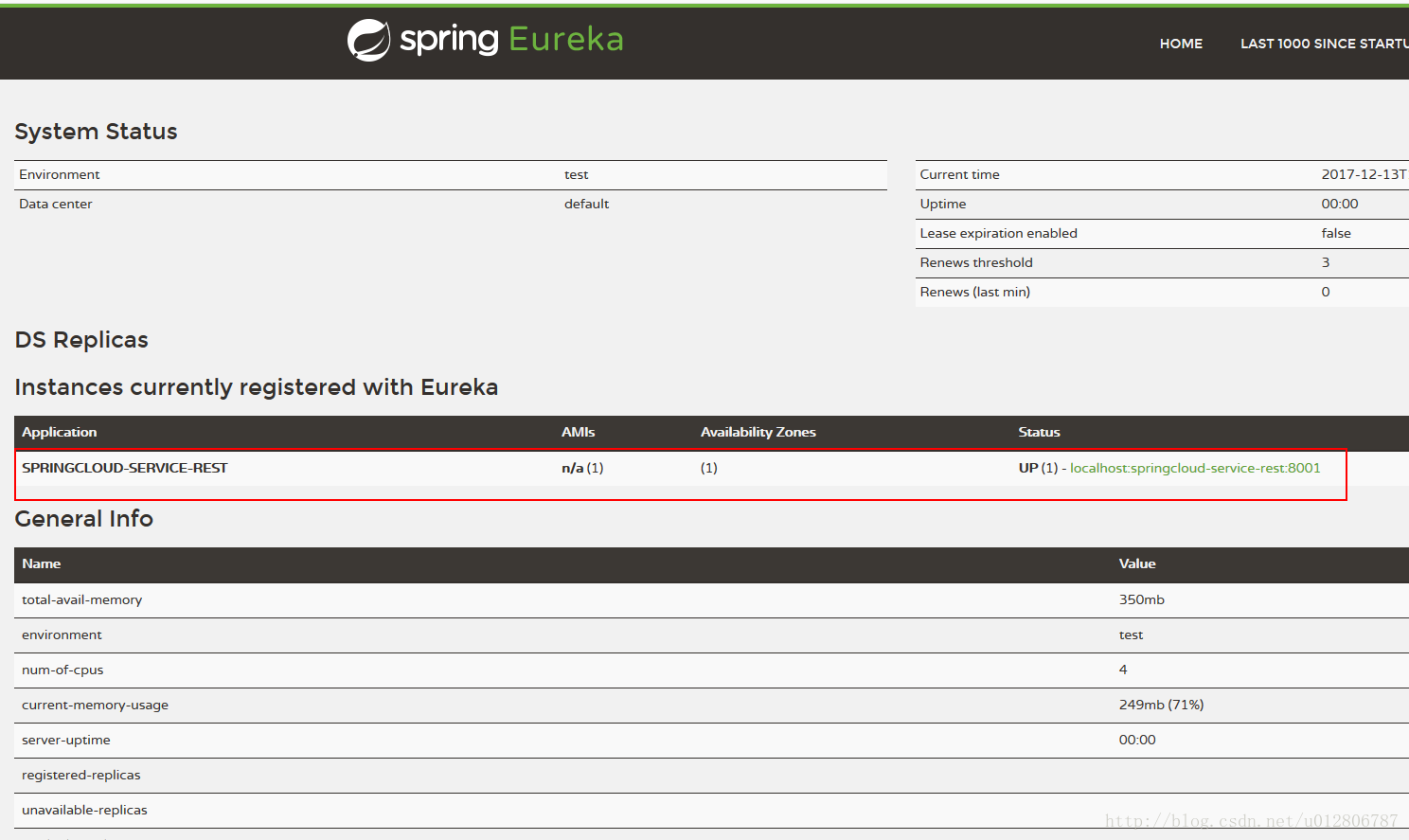Screen dimensions: 1409x840
Task: Select the num-of-cpus row name
Action: click(x=62, y=670)
